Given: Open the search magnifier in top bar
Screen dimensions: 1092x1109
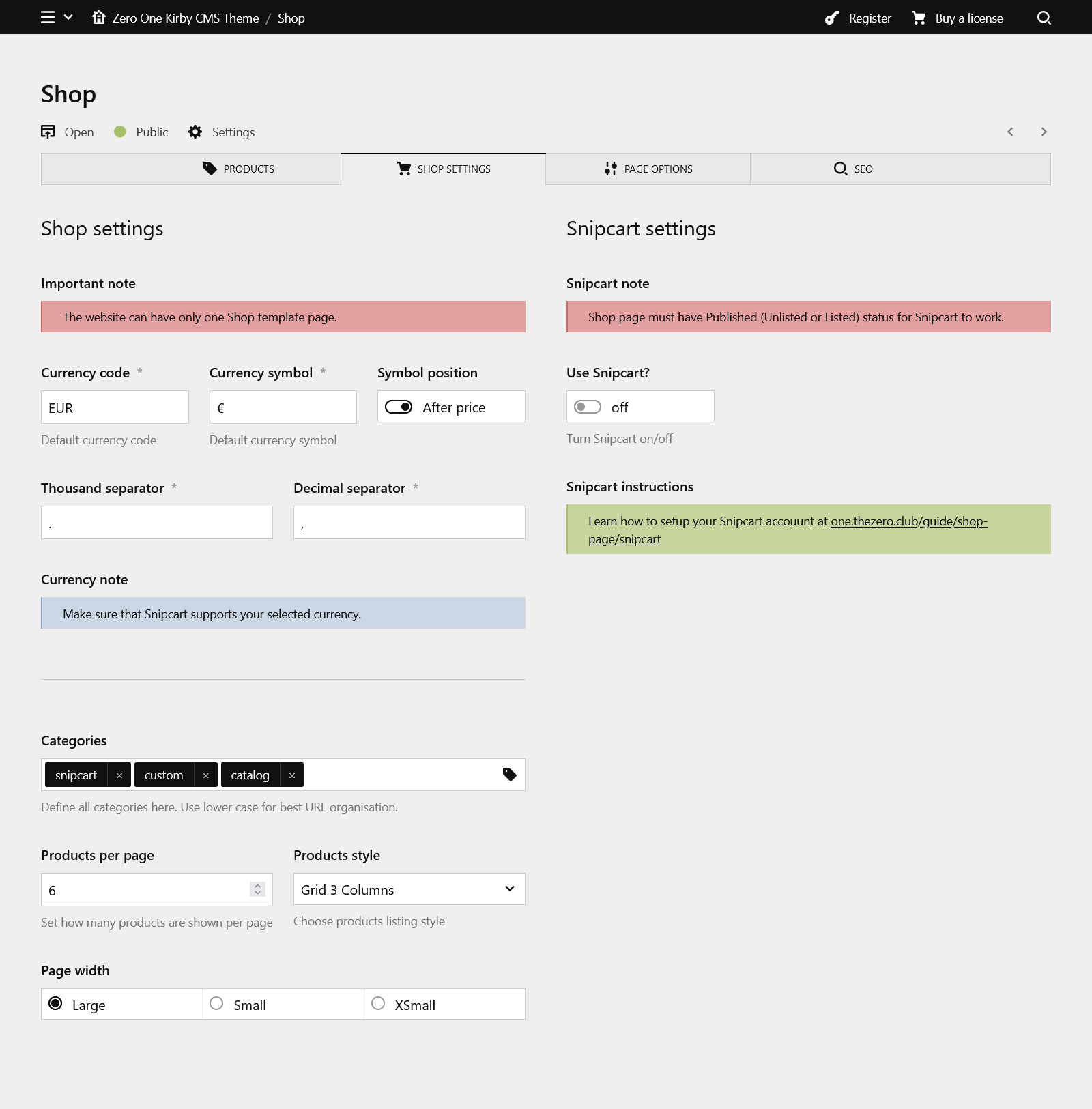Looking at the screenshot, I should point(1044,18).
